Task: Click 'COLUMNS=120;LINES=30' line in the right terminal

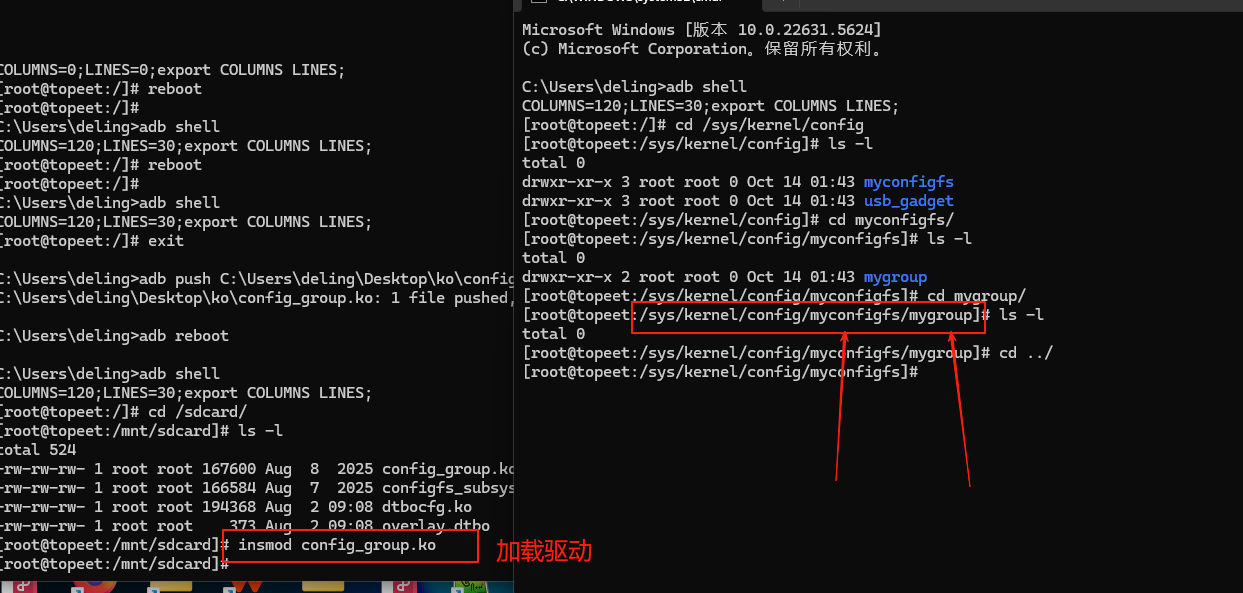Action: coord(710,106)
